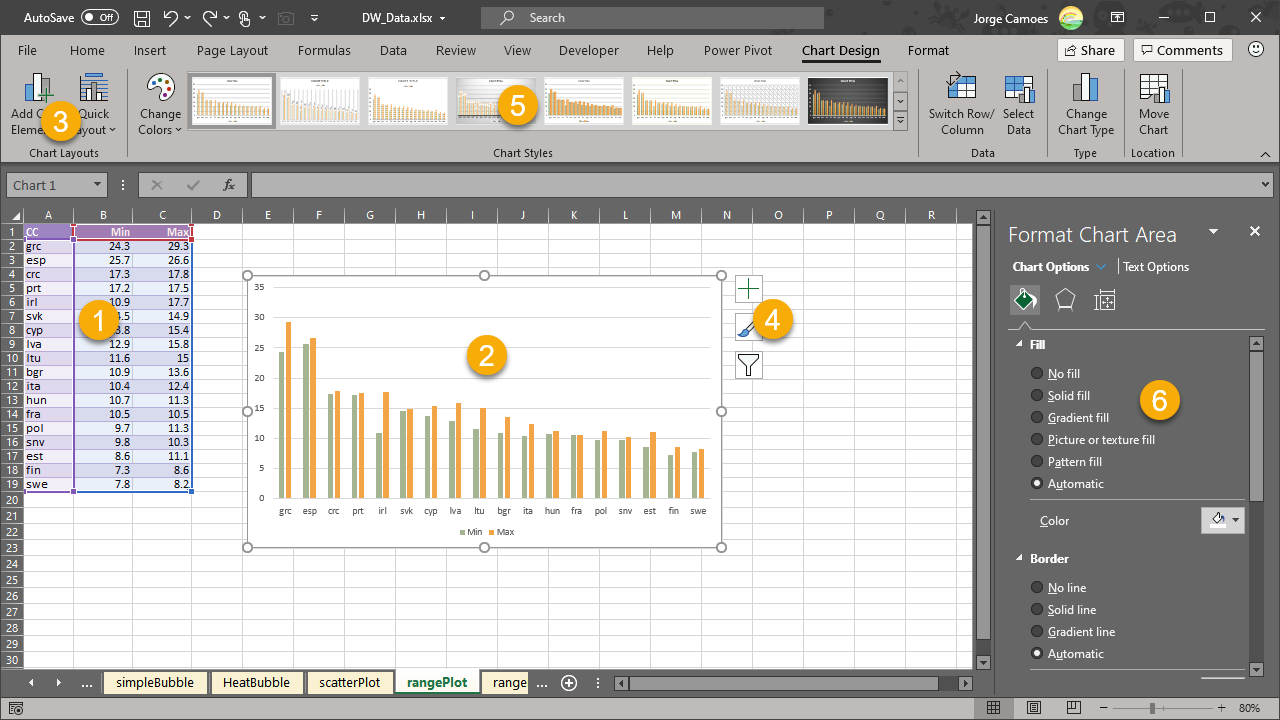
Task: Open Customize Quick Access Toolbar dropdown
Action: point(314,18)
